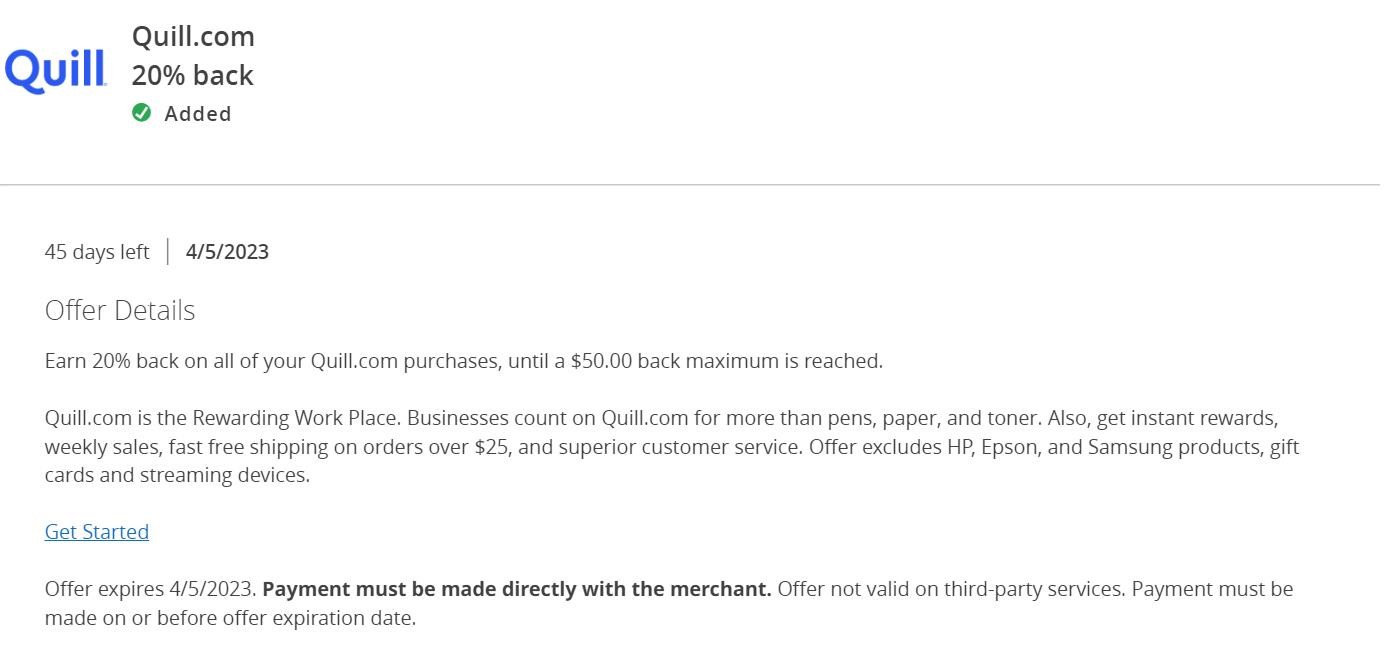The height and width of the screenshot is (659, 1389).
Task: Click the offer expiration date reminder line
Action: pyautogui.click(x=230, y=618)
